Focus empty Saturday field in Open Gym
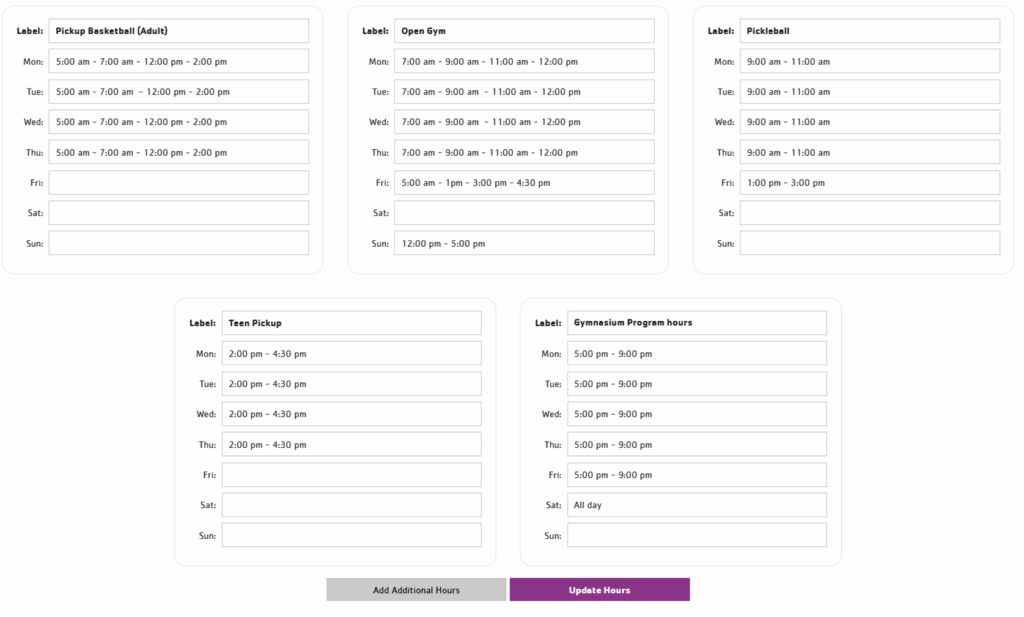1024x617 pixels. [x=524, y=213]
